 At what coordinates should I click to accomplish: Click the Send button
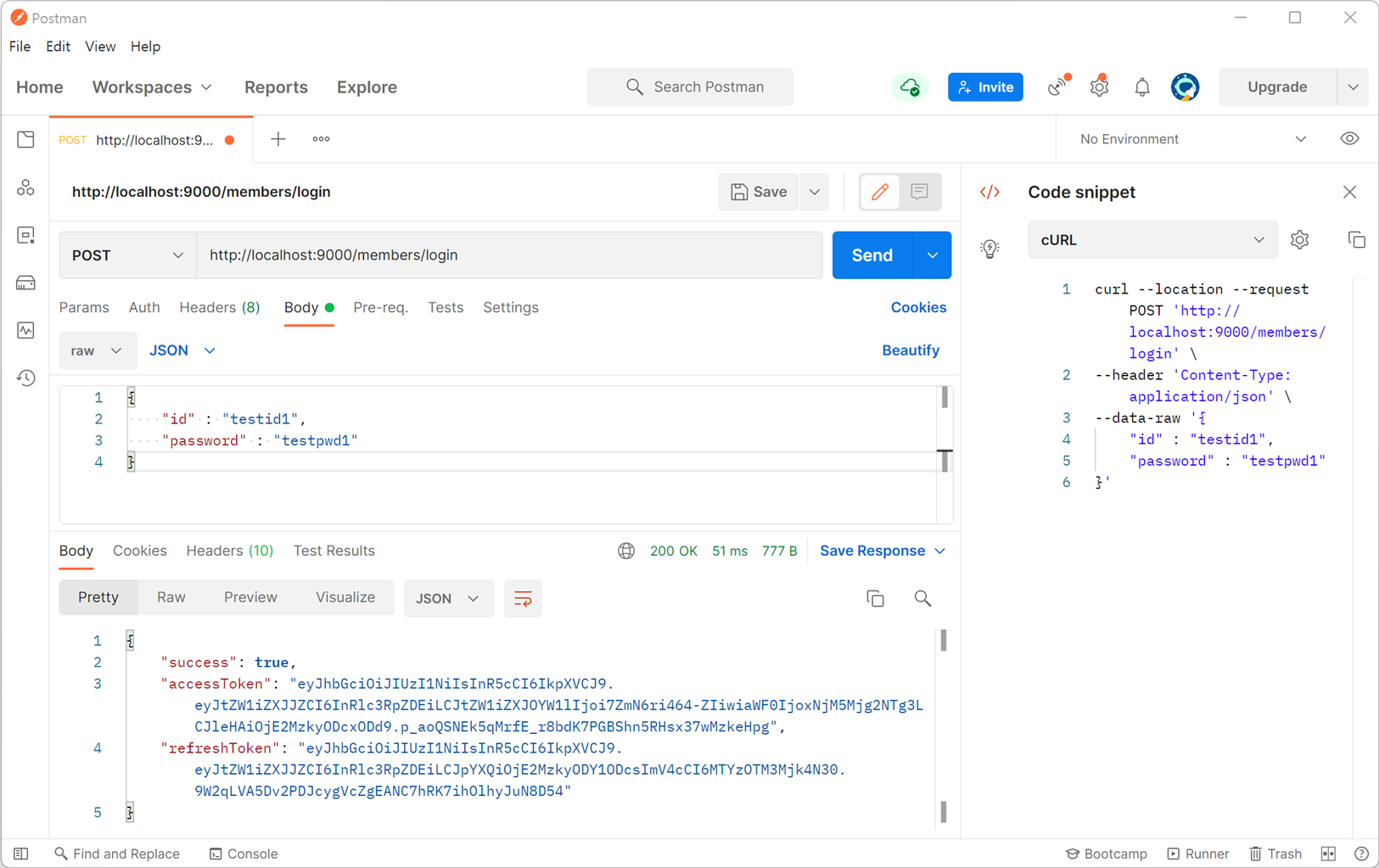(872, 255)
